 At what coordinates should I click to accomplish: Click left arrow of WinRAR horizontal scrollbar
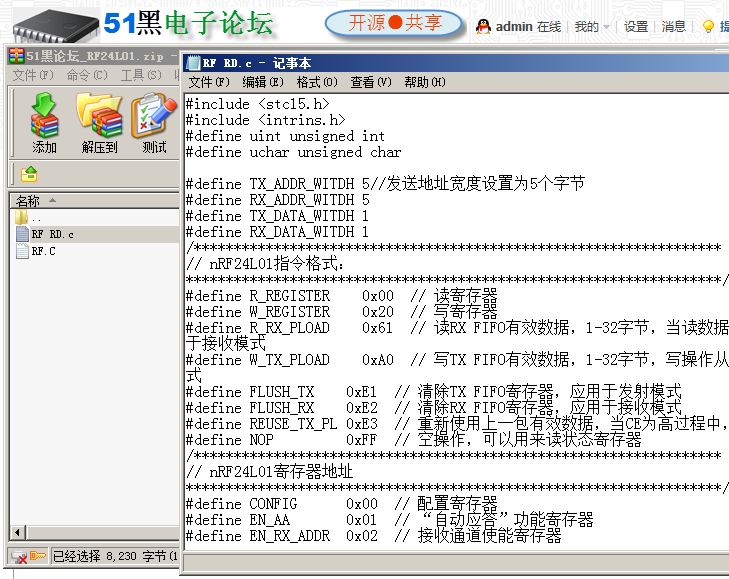(18, 532)
